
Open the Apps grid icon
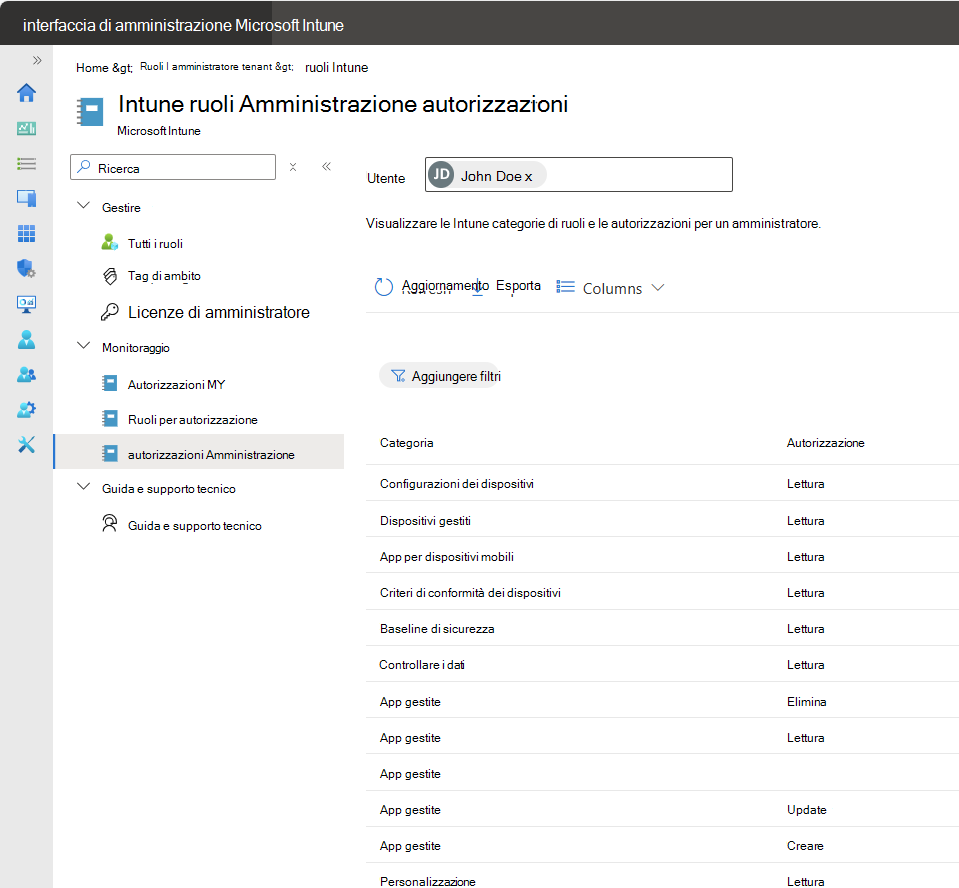26,233
